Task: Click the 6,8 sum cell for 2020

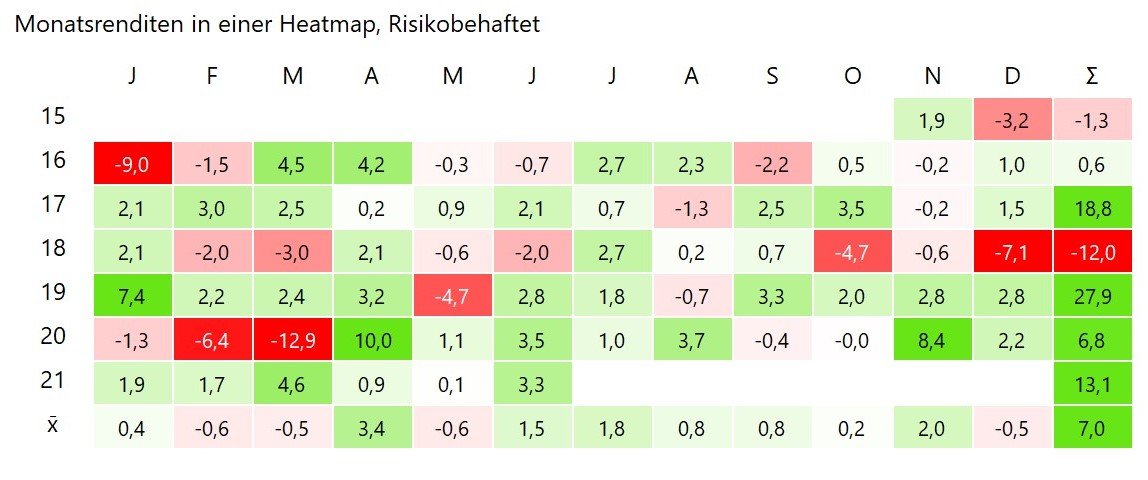Action: click(x=1091, y=339)
